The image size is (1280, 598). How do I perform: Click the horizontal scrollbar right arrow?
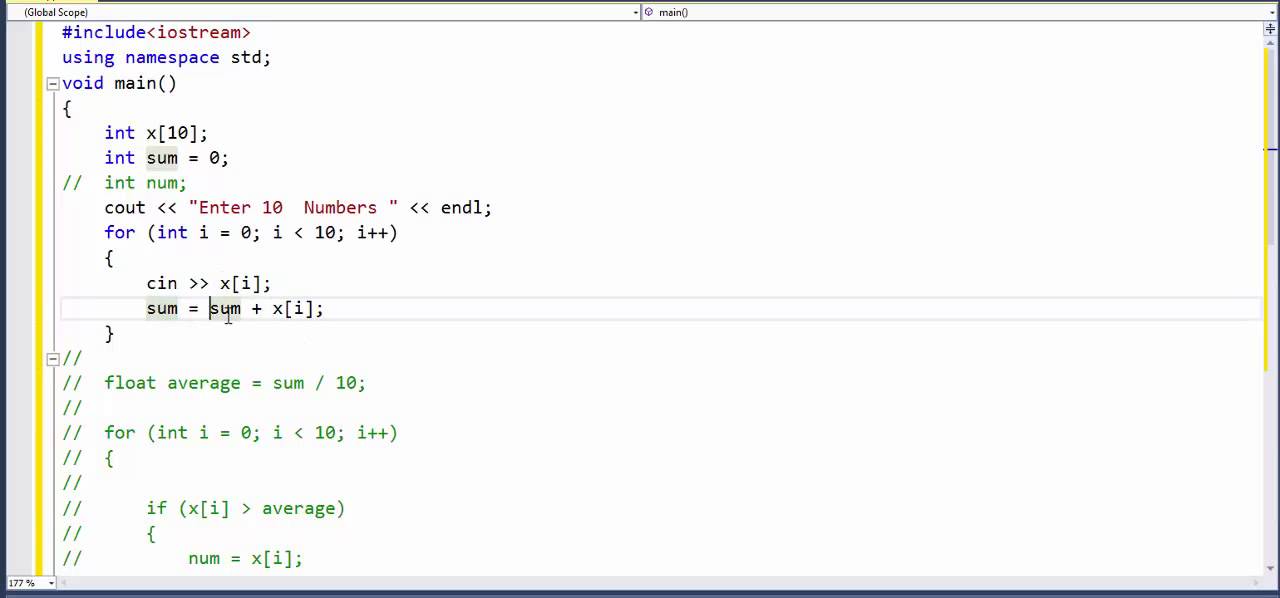pos(1256,583)
